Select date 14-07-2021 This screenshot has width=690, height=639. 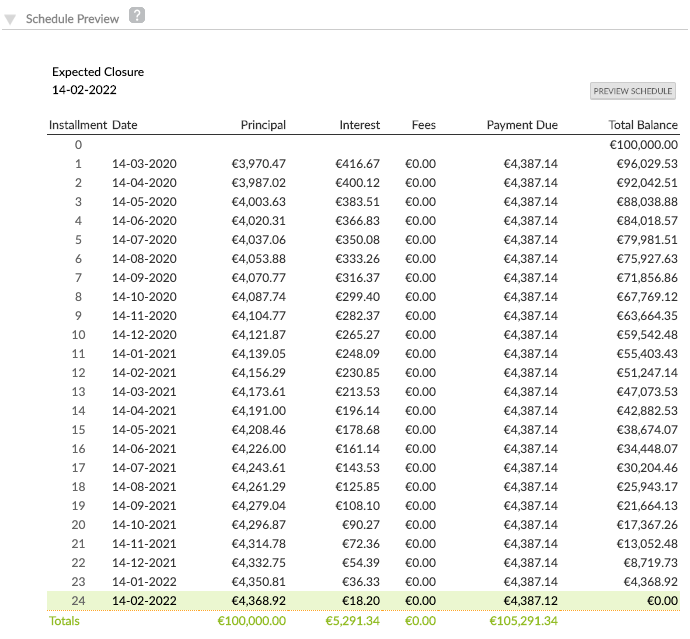pyautogui.click(x=144, y=468)
